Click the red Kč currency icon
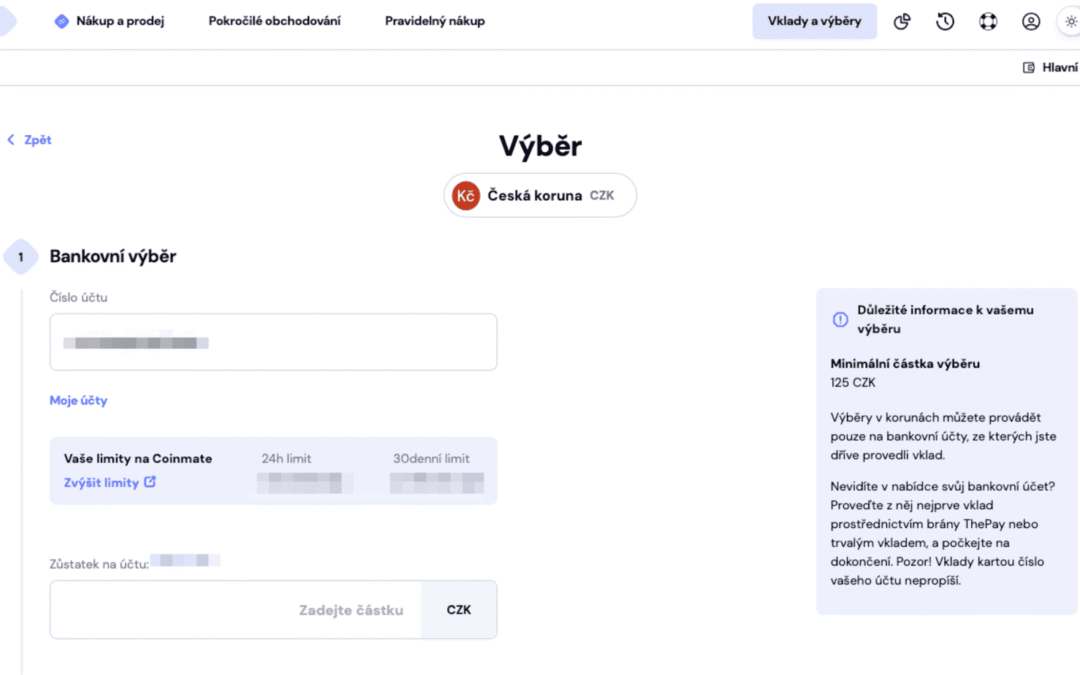Image resolution: width=1080 pixels, height=675 pixels. pyautogui.click(x=465, y=195)
